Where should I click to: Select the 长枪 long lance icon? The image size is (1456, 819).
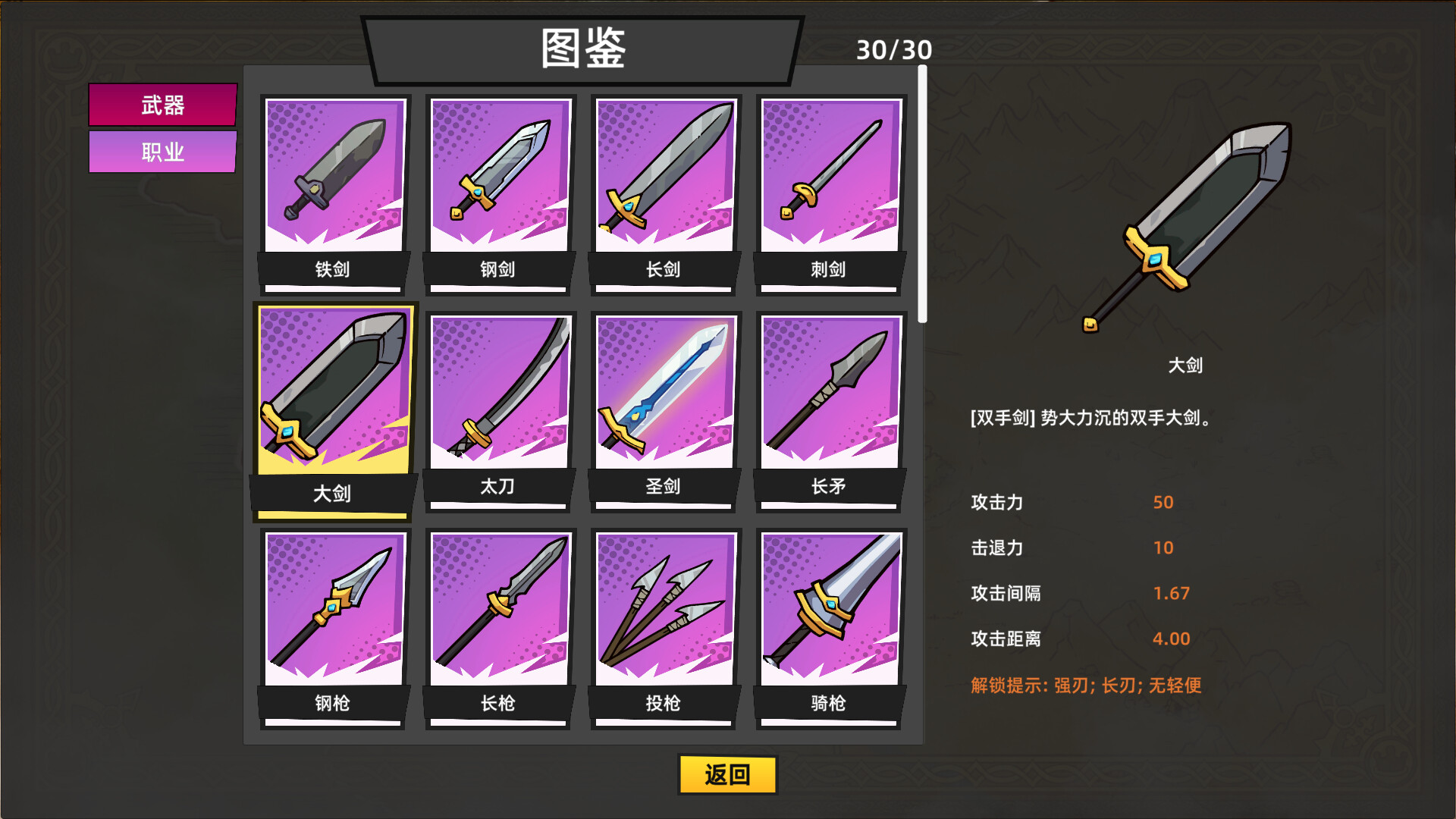click(x=500, y=629)
